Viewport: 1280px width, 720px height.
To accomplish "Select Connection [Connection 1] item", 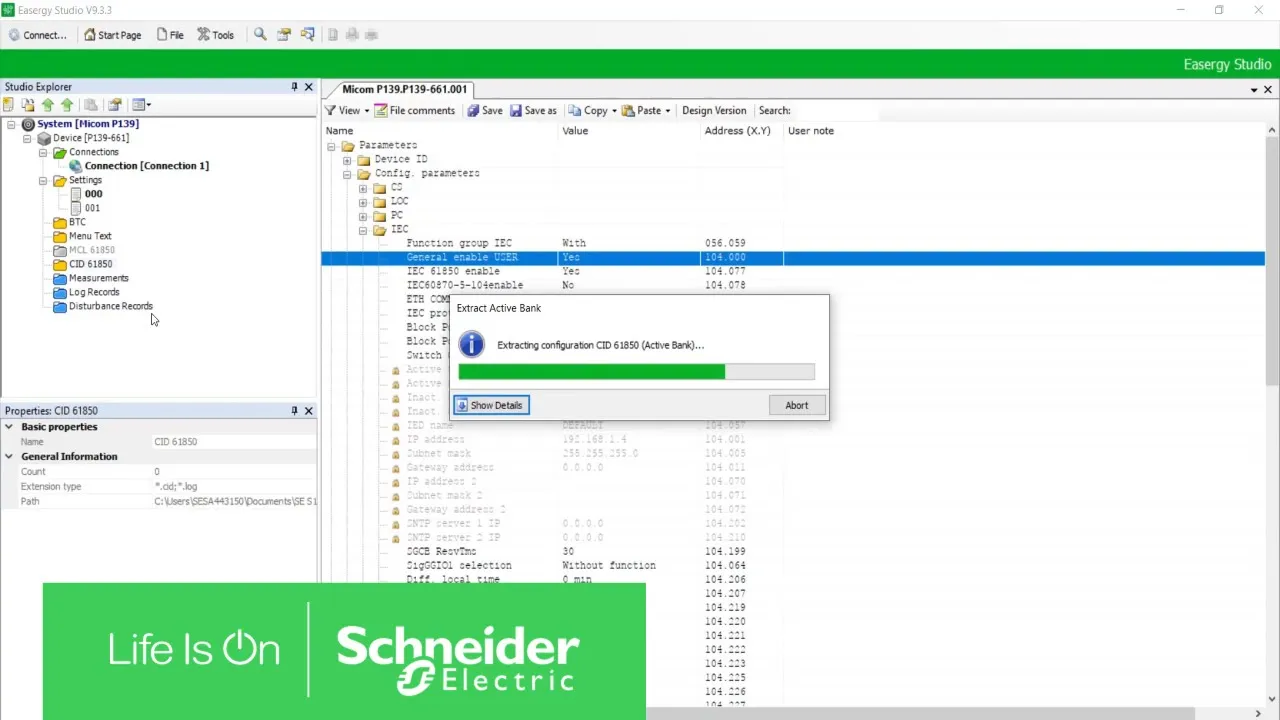I will pos(146,166).
